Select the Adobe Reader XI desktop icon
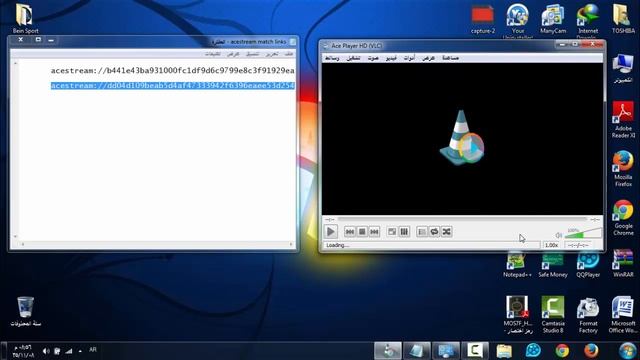Viewport: 640px width, 360px height. pyautogui.click(x=623, y=119)
